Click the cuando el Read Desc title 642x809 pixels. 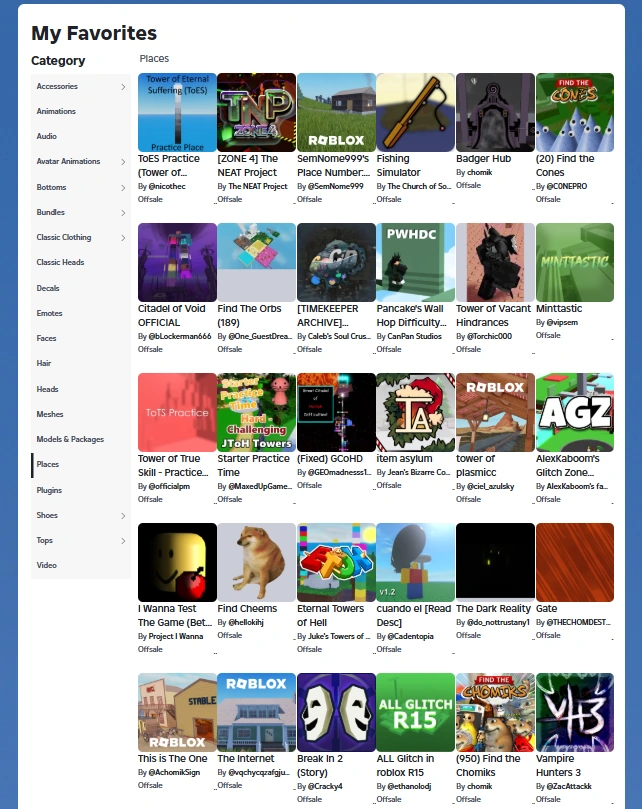[x=413, y=616]
